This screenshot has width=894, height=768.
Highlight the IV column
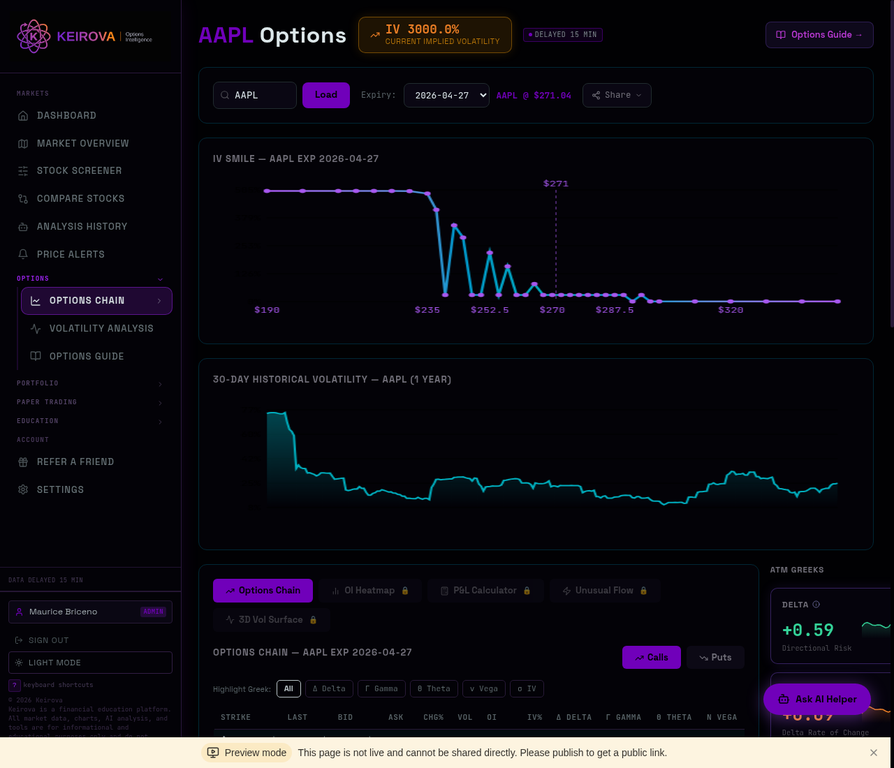(x=527, y=689)
